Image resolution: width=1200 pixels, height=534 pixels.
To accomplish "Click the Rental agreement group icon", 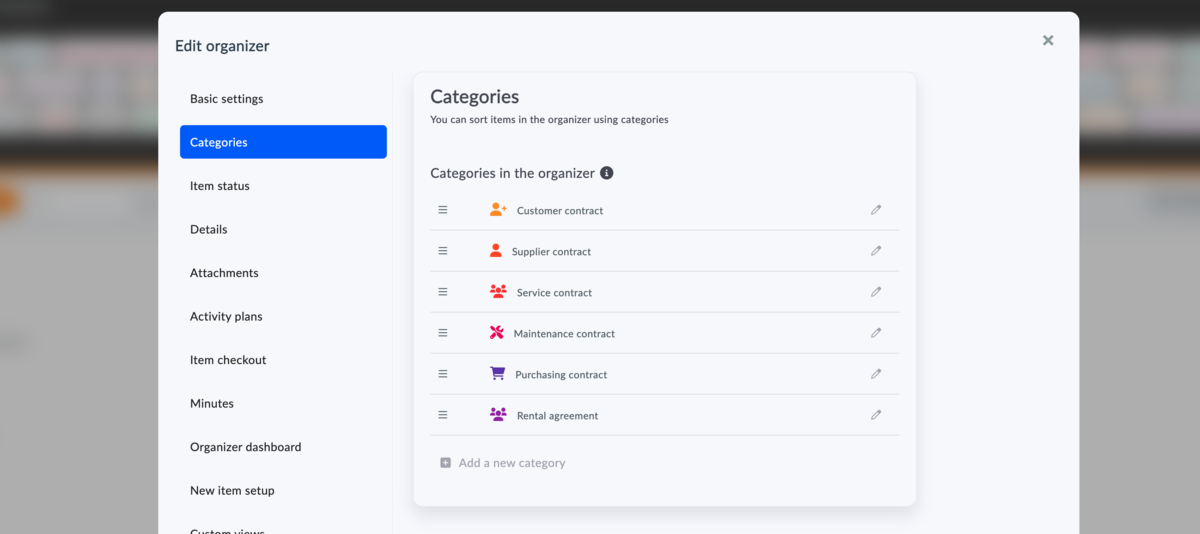I will click(x=498, y=415).
